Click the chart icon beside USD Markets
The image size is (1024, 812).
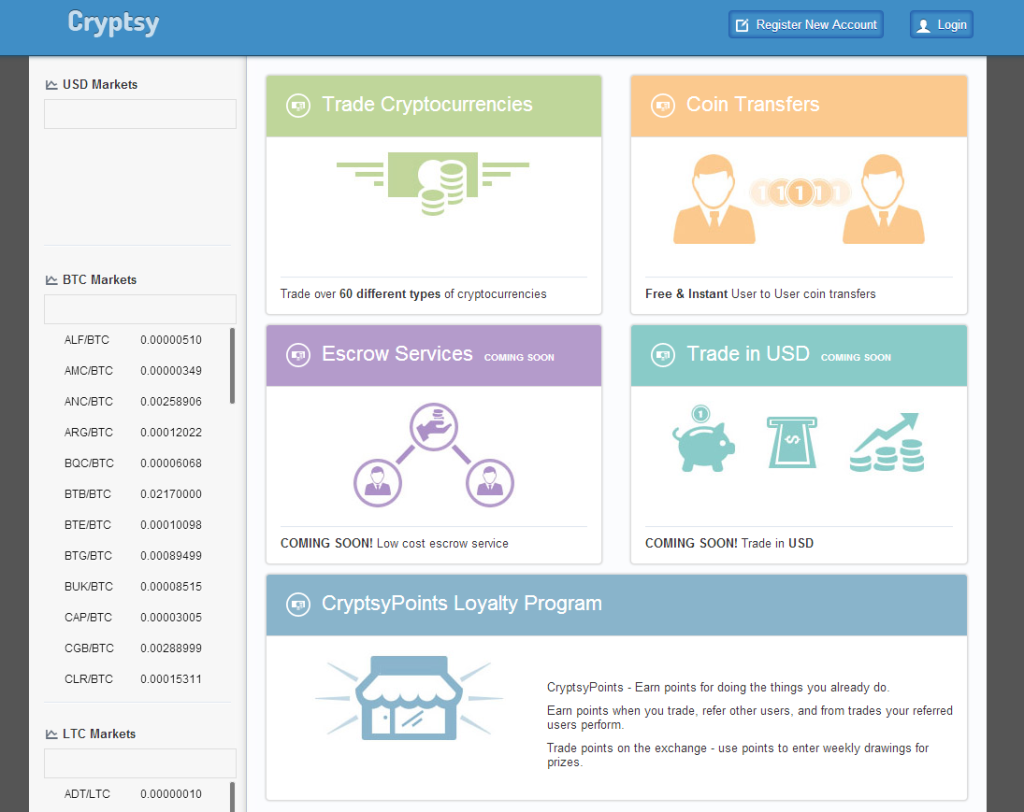[52, 85]
